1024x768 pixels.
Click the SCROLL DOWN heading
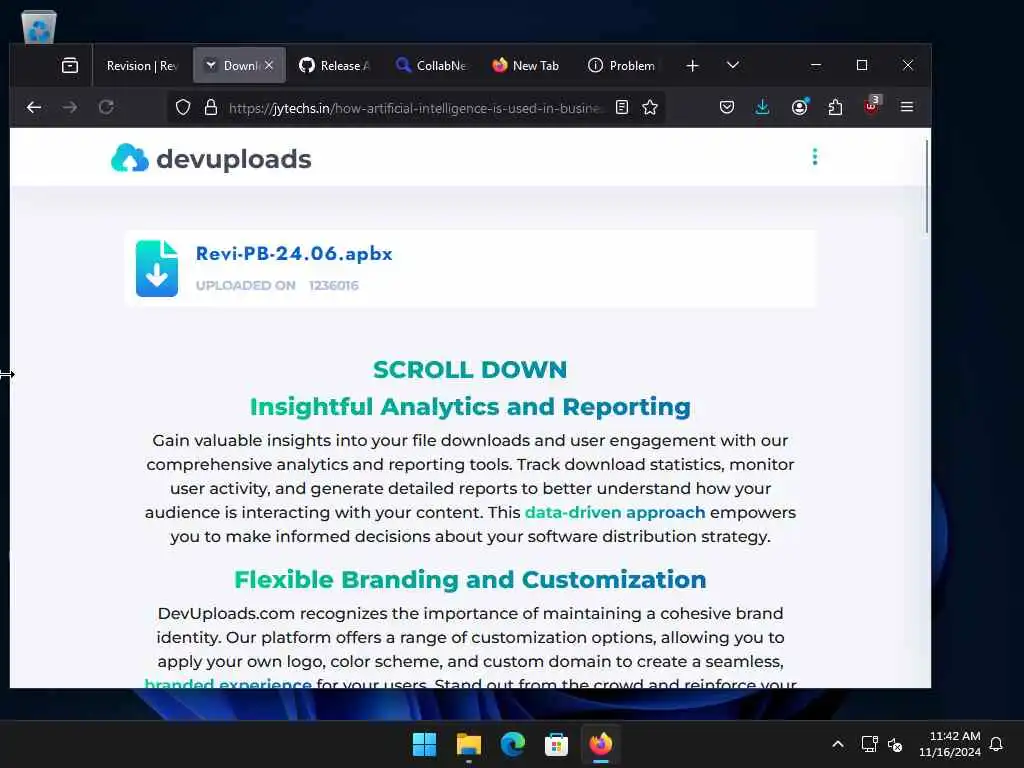click(470, 370)
